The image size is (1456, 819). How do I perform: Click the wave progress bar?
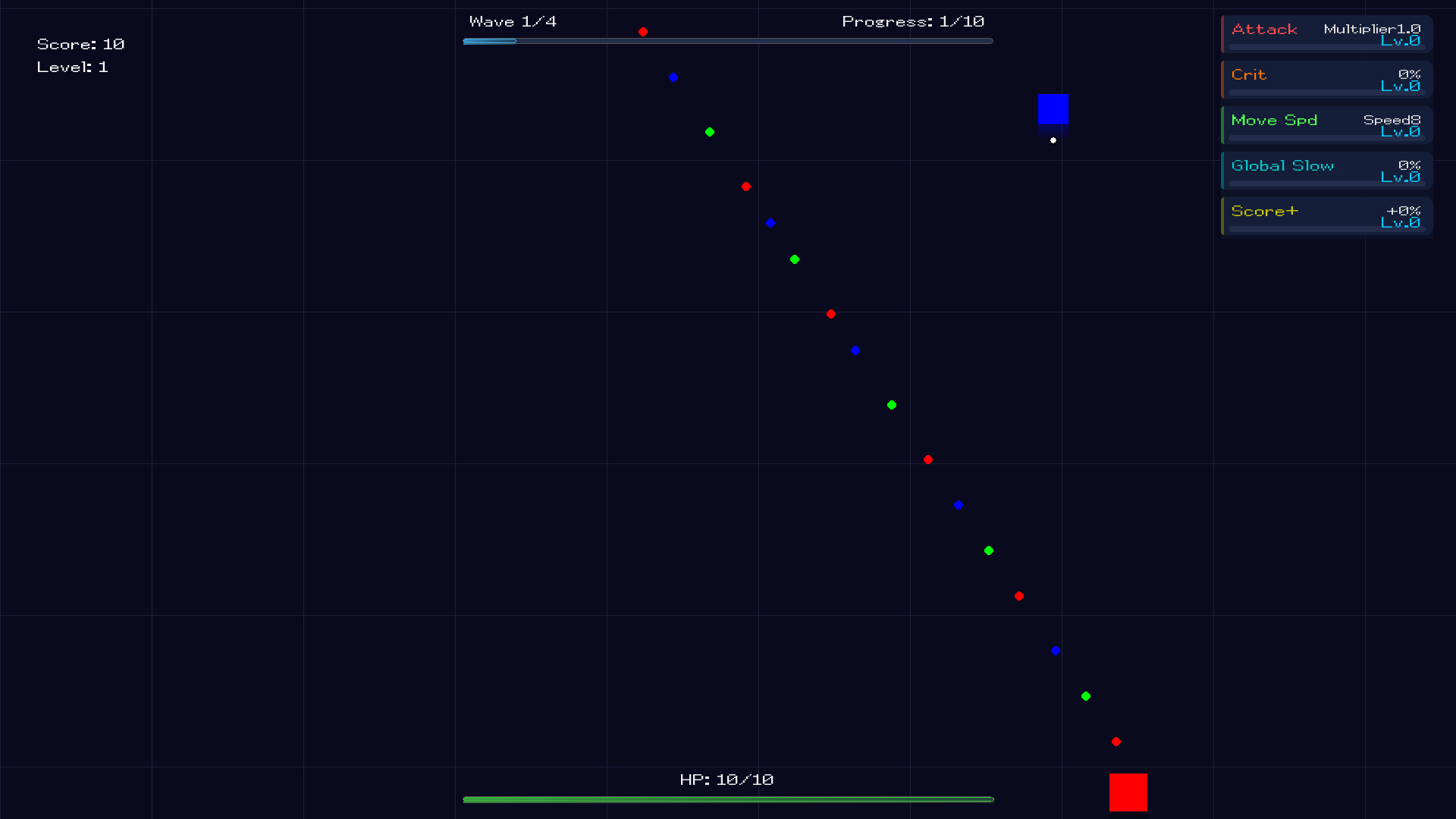coord(728,41)
